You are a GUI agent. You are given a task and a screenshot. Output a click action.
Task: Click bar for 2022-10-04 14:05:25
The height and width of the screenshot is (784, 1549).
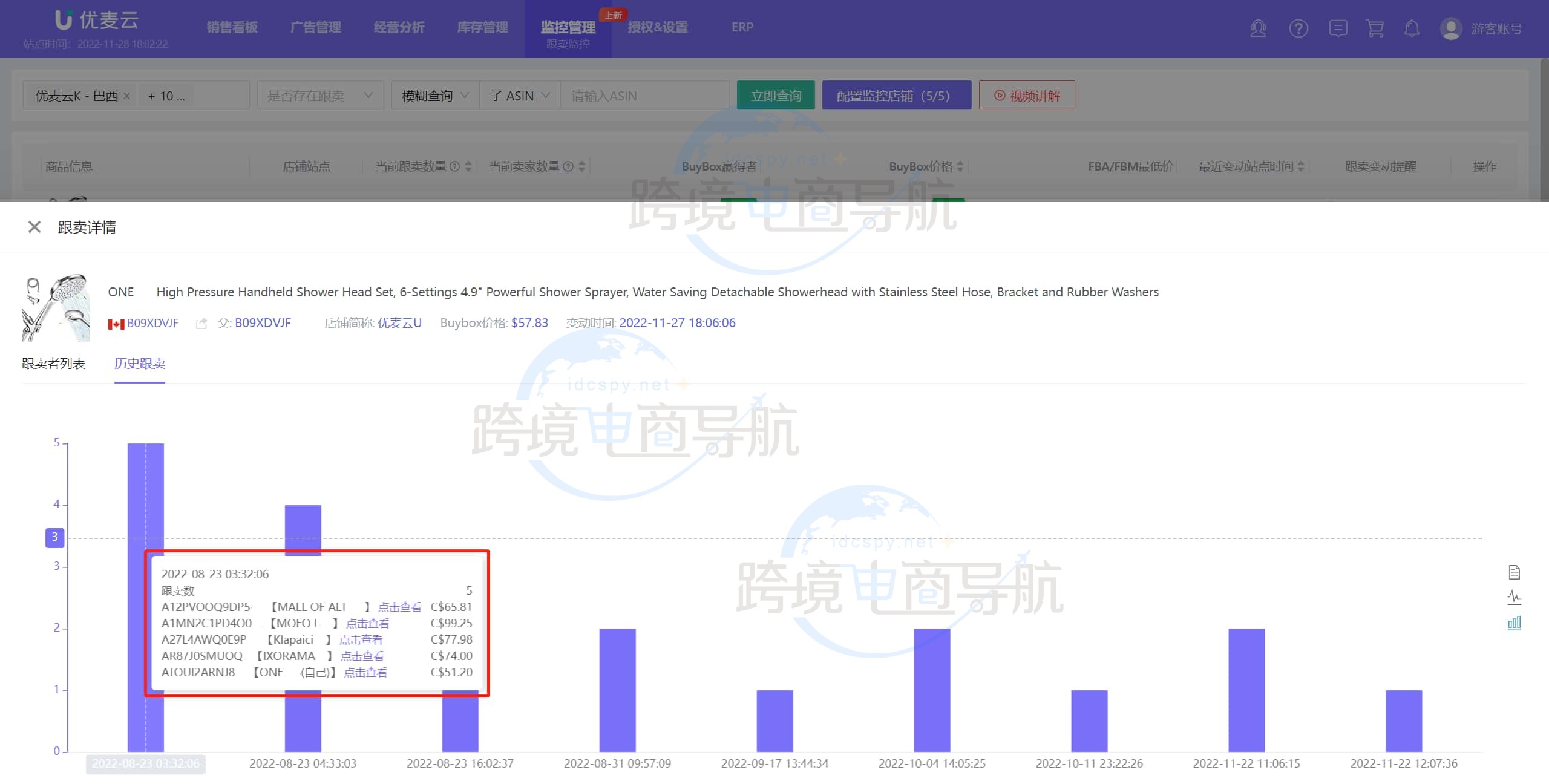(932, 690)
